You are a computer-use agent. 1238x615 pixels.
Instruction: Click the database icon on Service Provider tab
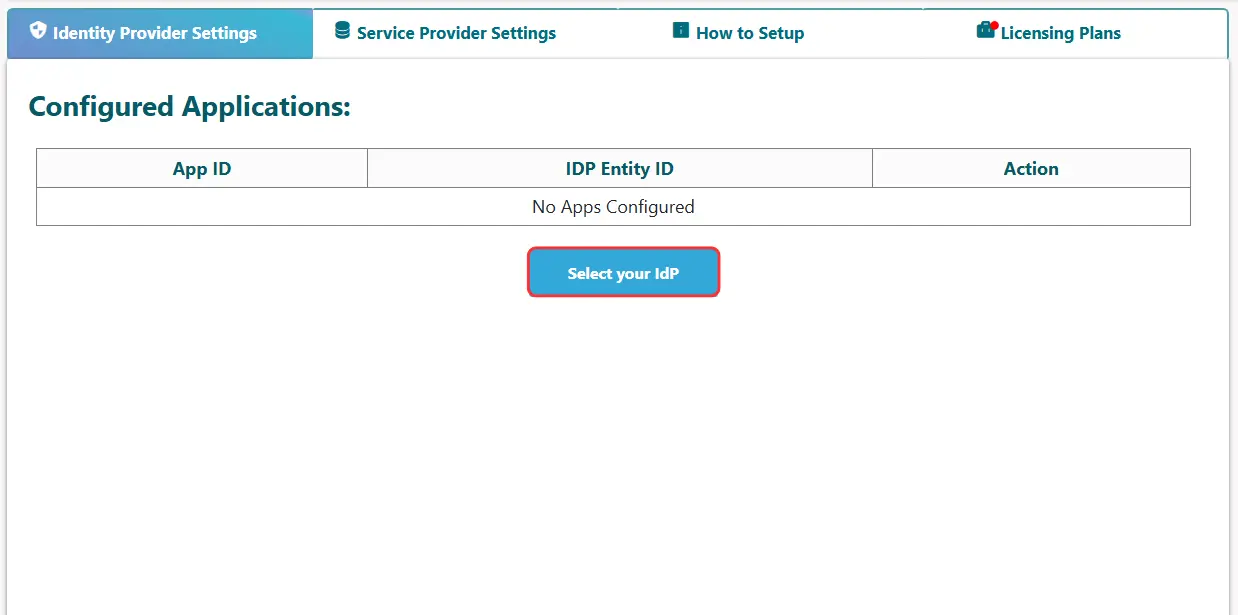tap(342, 31)
